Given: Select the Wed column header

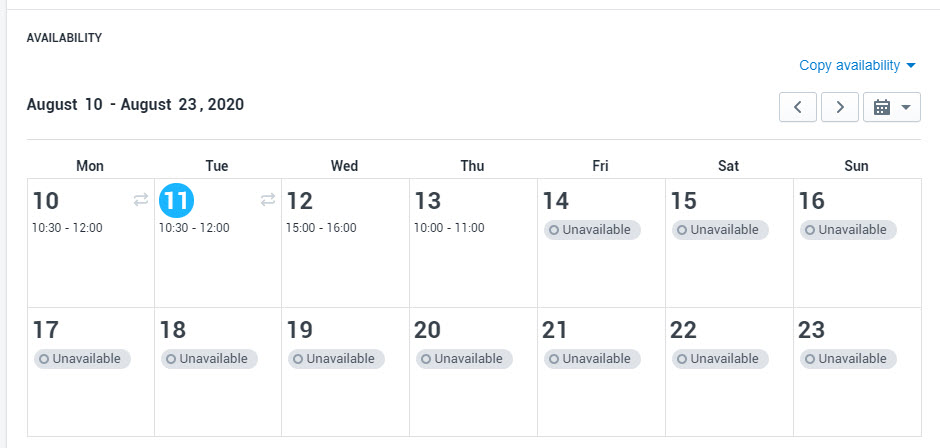Looking at the screenshot, I should pyautogui.click(x=345, y=166).
